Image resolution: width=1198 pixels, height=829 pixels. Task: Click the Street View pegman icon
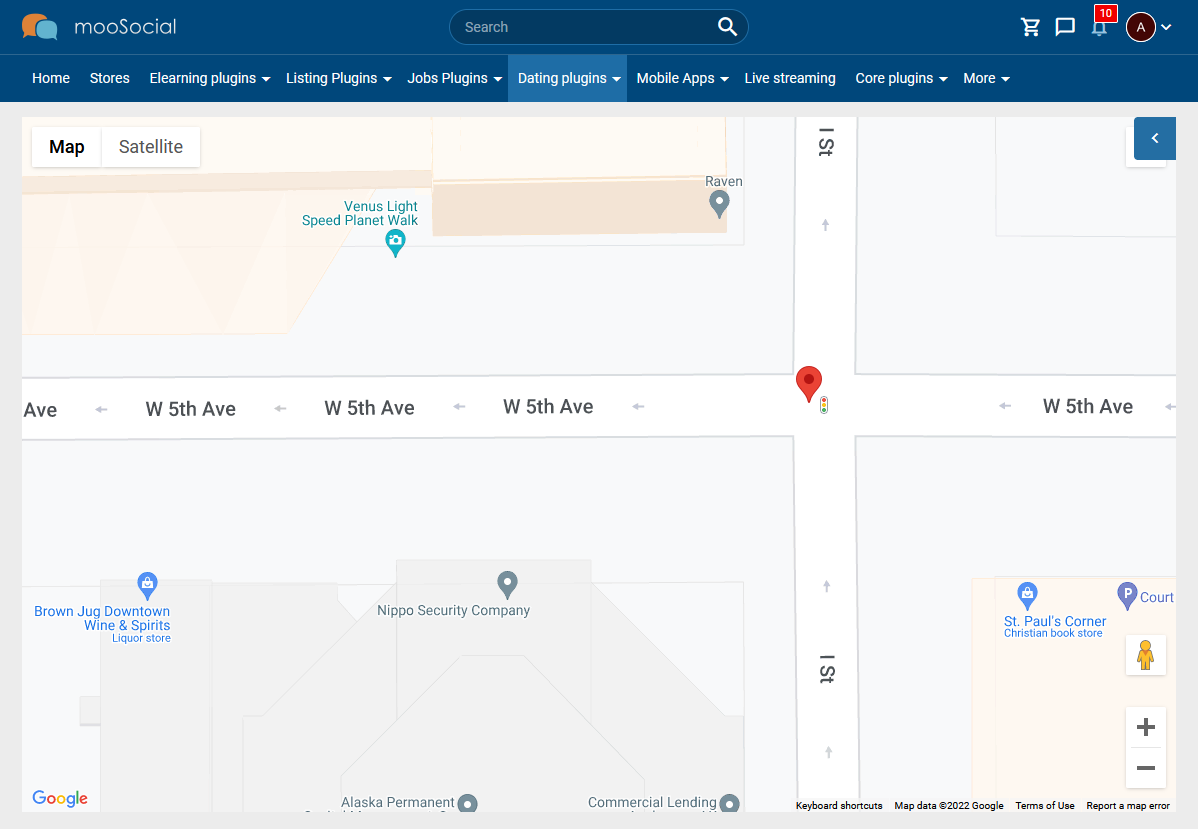click(1145, 655)
